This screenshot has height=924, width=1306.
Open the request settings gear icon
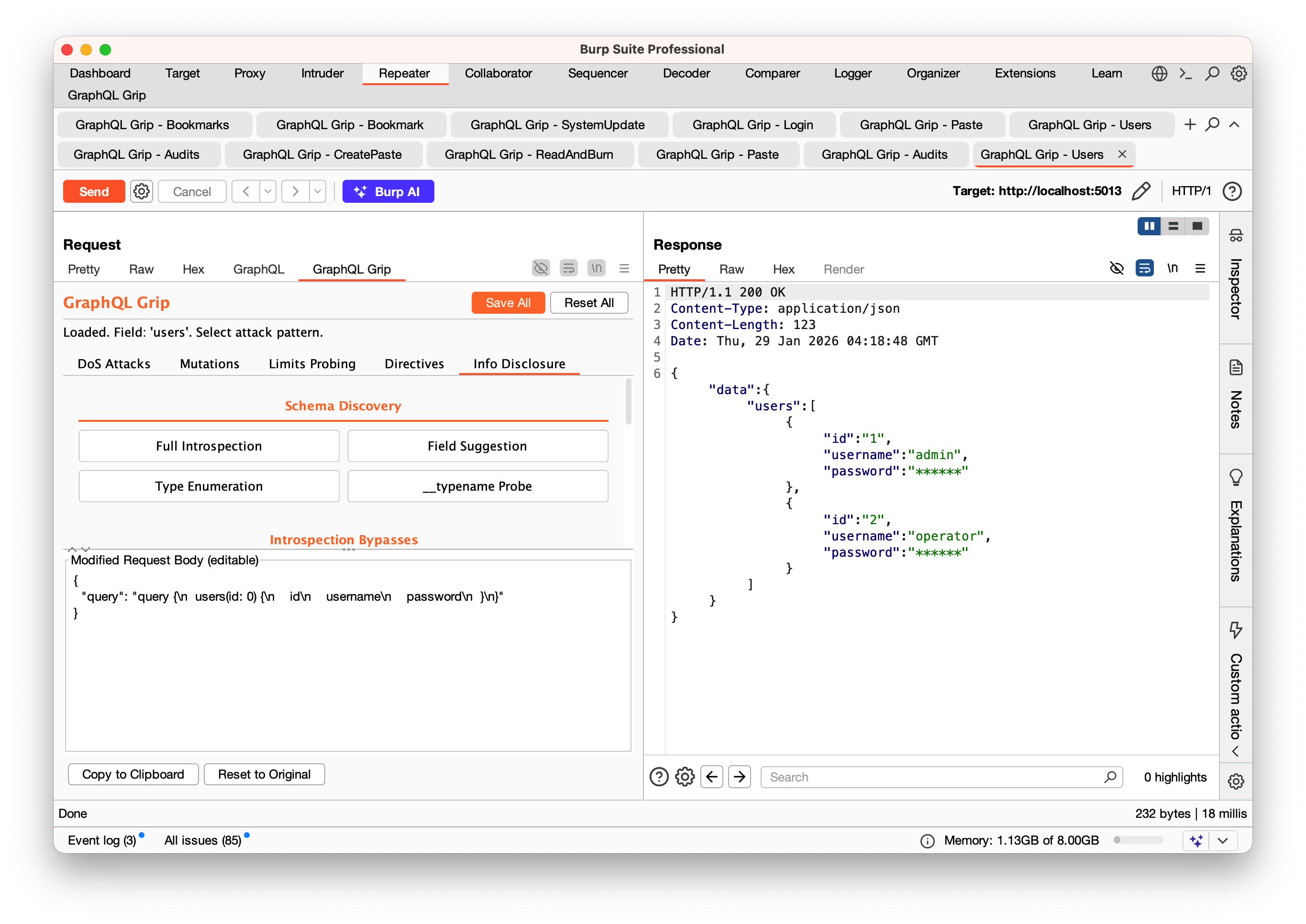tap(141, 191)
